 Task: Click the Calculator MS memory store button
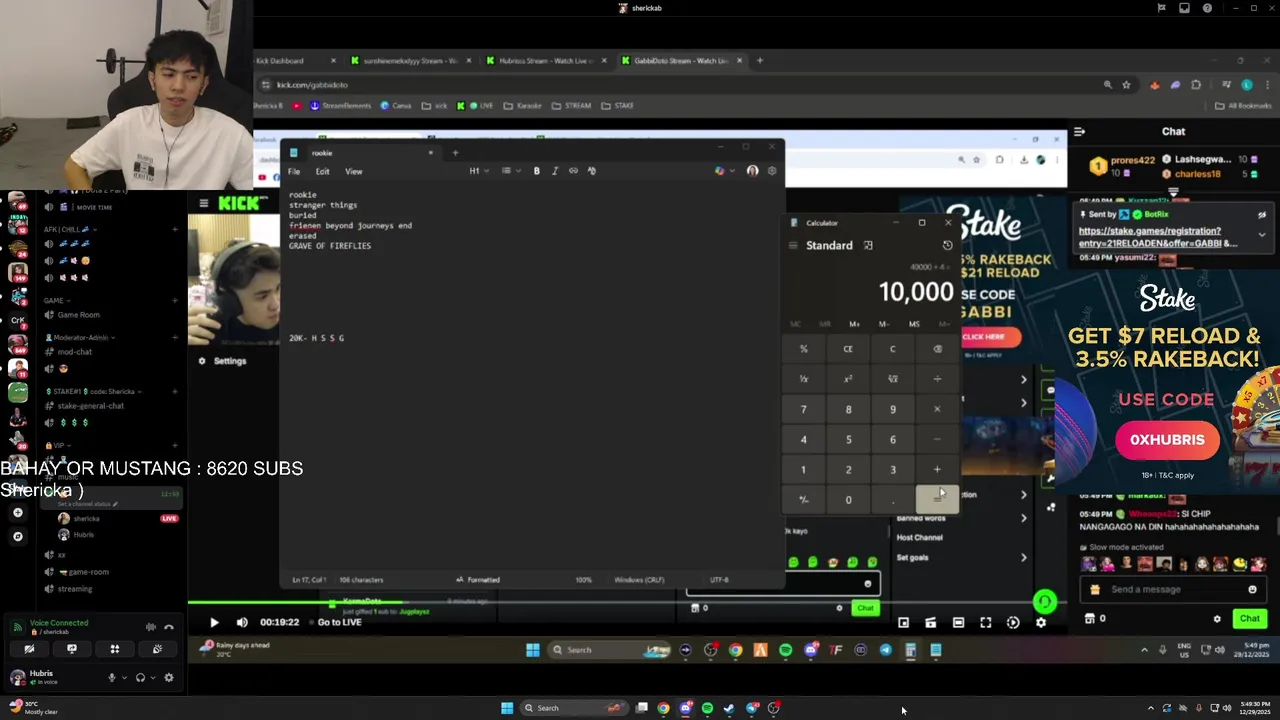[x=914, y=324]
